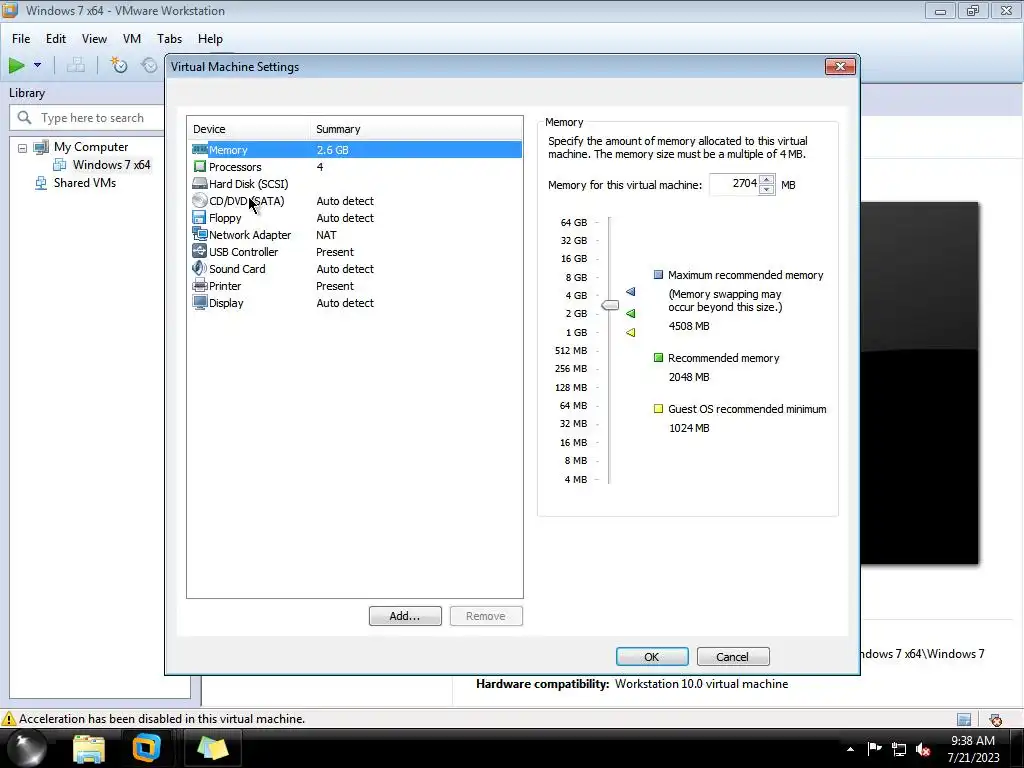The height and width of the screenshot is (768, 1024).
Task: Click the NAT summary for Network Adapter
Action: click(326, 234)
